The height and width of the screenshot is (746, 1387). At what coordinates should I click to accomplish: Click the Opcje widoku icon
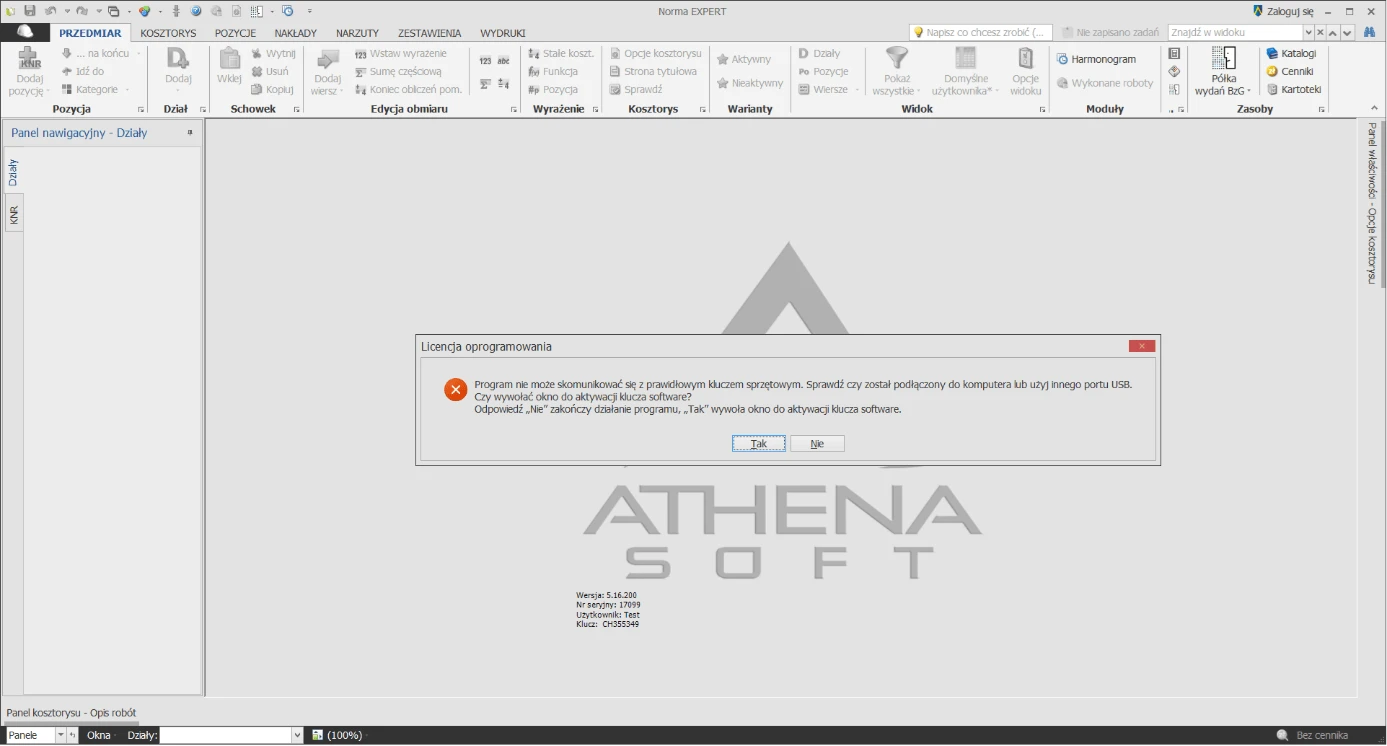pos(1025,58)
